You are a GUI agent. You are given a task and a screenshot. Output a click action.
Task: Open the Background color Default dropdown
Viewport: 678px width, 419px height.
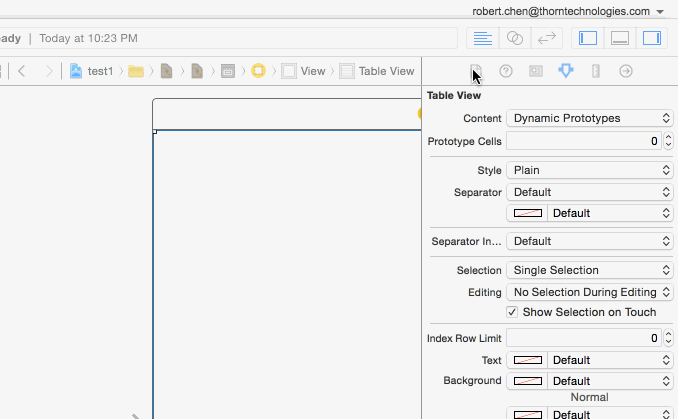click(611, 381)
